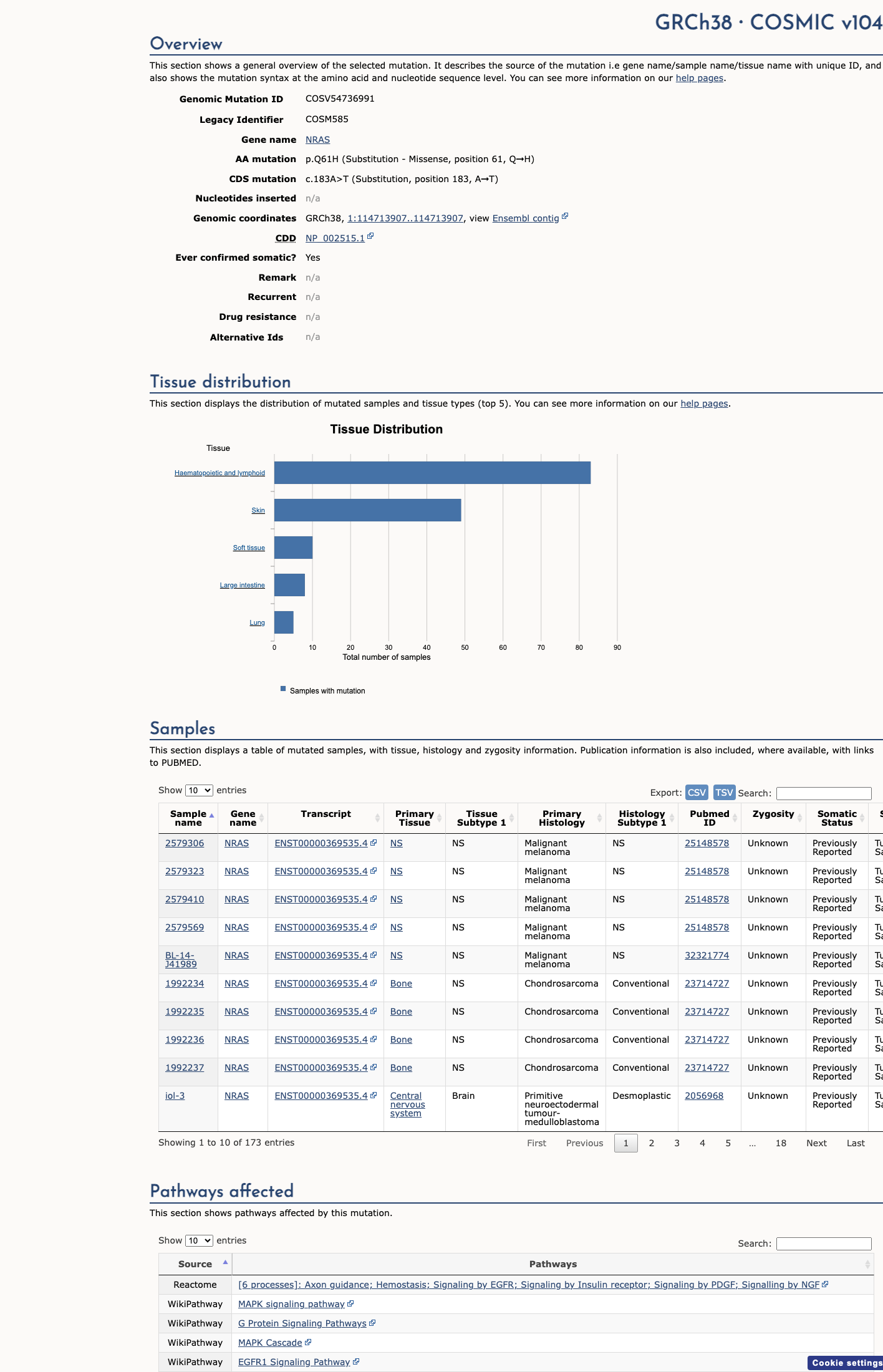Sort by Tissue Subtype 1 arrows
Screen dimensions: 883x1372
click(511, 818)
